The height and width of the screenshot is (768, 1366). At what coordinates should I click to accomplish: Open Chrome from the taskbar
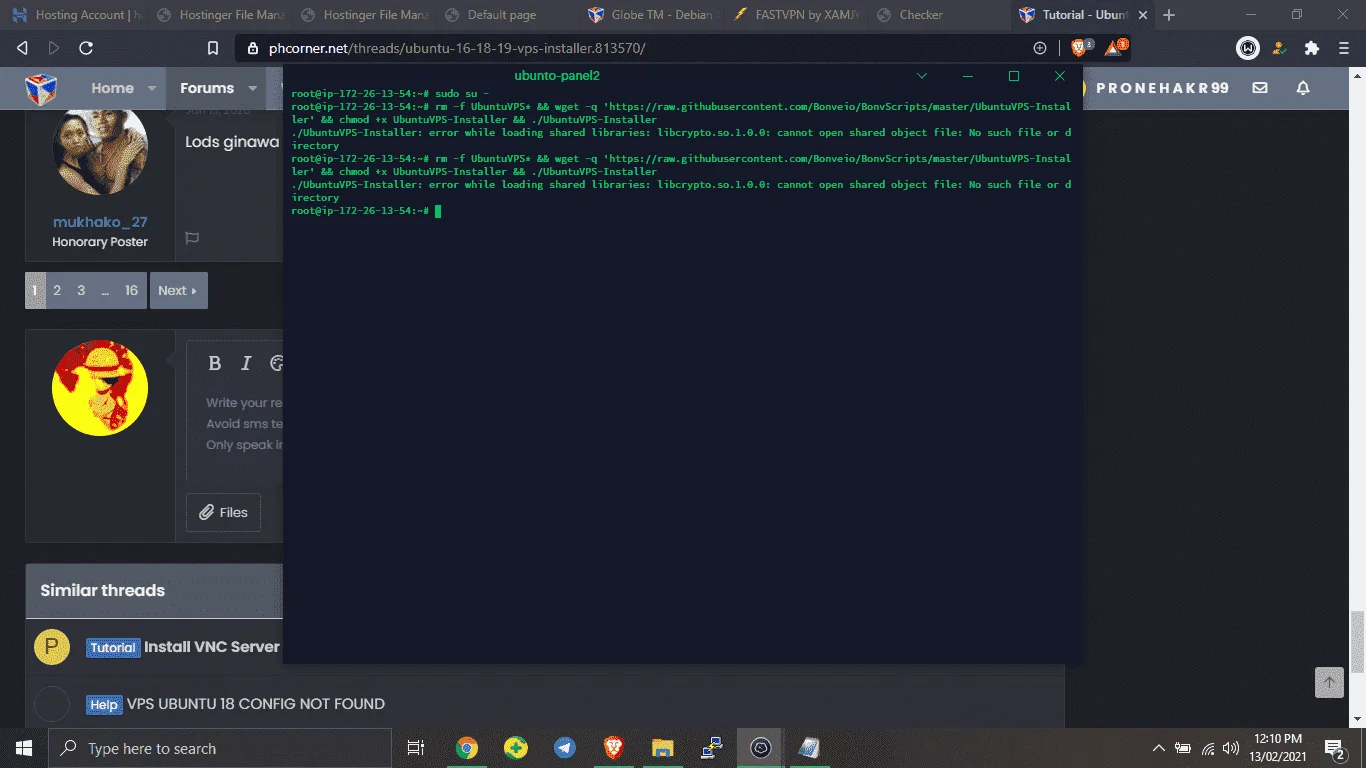[466, 748]
